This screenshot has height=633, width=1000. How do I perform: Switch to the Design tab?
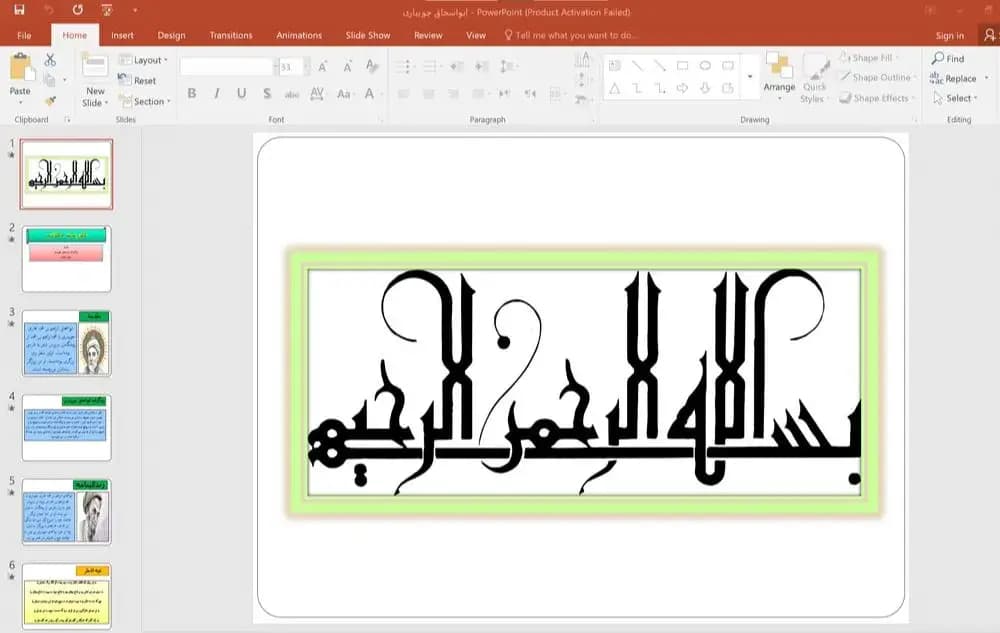click(x=171, y=36)
